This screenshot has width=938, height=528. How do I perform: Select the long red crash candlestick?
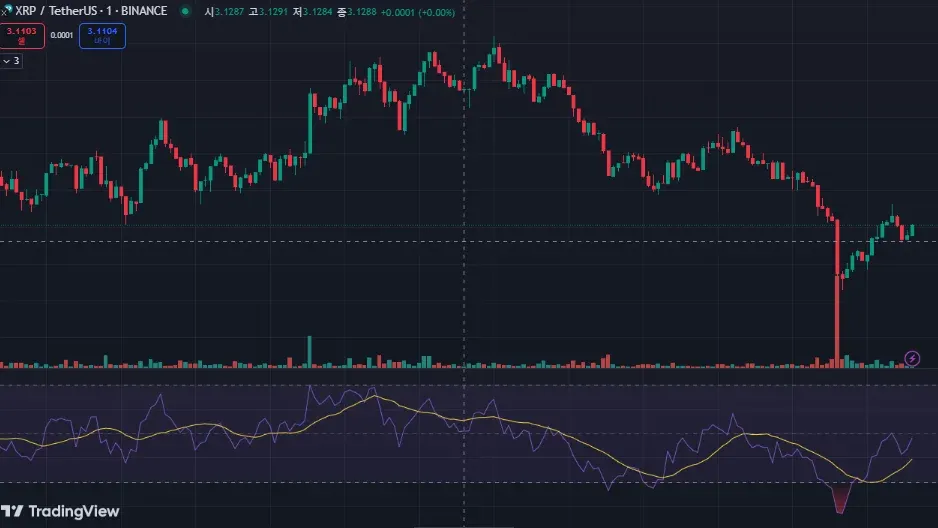(837, 291)
